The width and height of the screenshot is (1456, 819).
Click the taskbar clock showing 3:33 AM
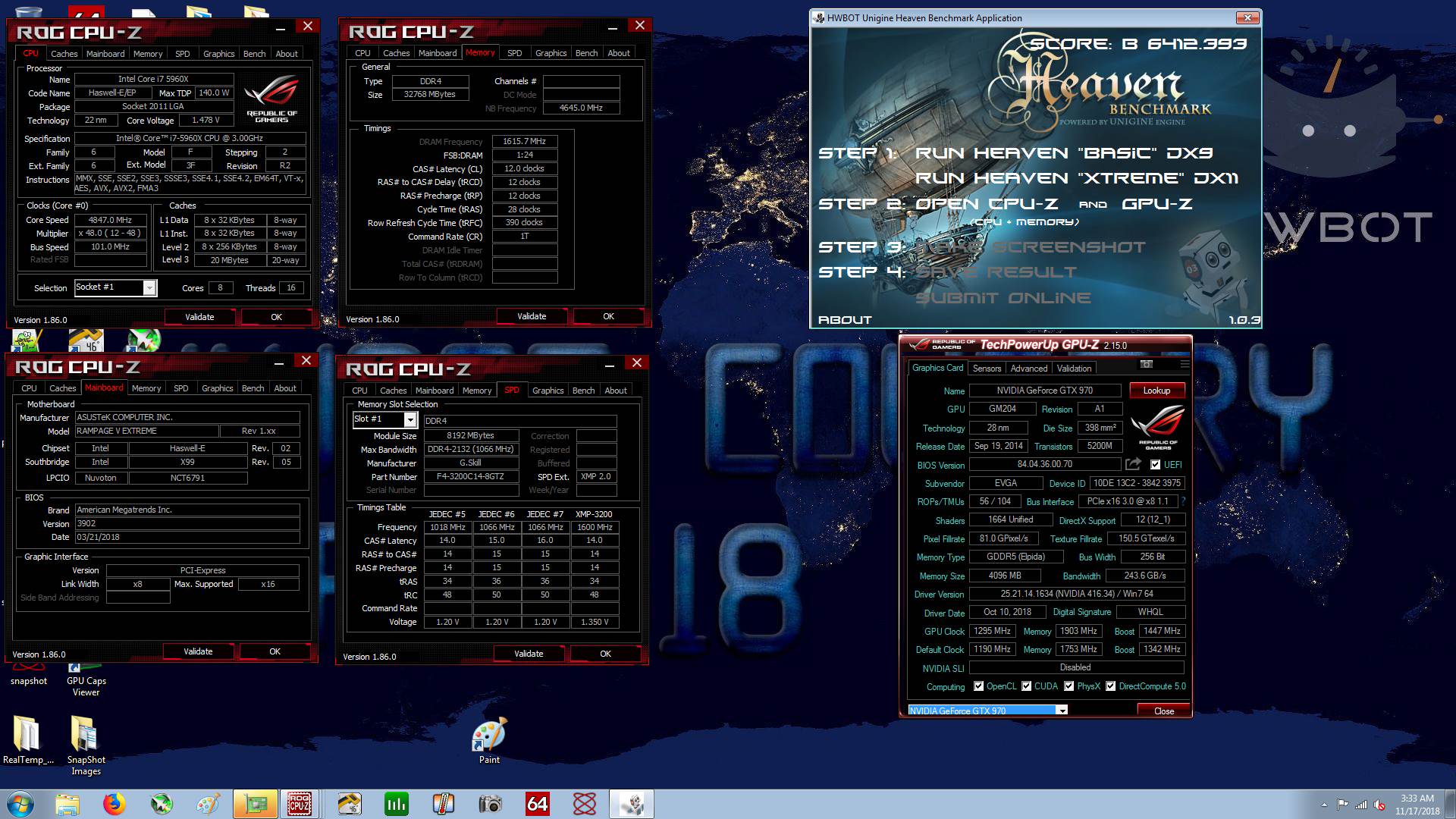[x=1417, y=805]
